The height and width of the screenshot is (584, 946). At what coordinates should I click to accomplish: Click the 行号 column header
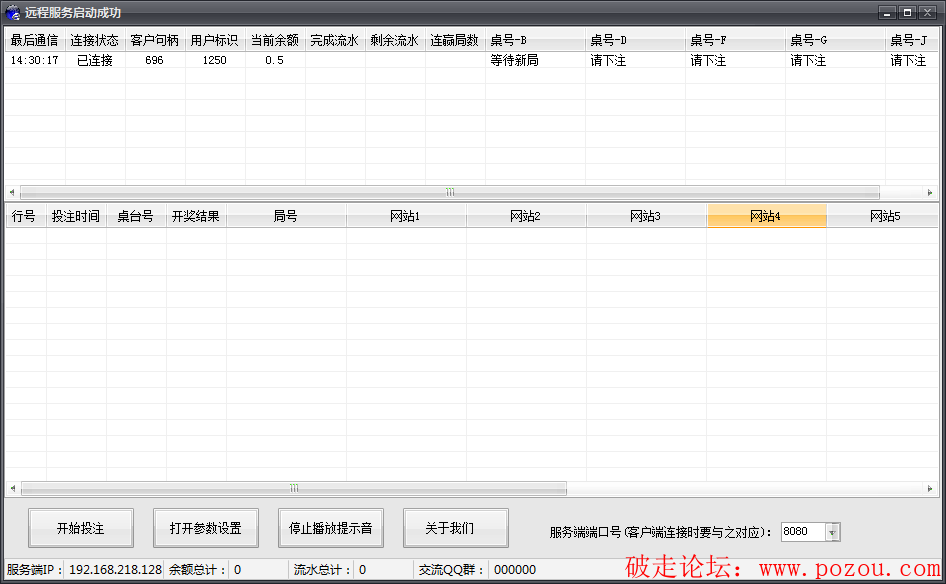click(x=26, y=216)
